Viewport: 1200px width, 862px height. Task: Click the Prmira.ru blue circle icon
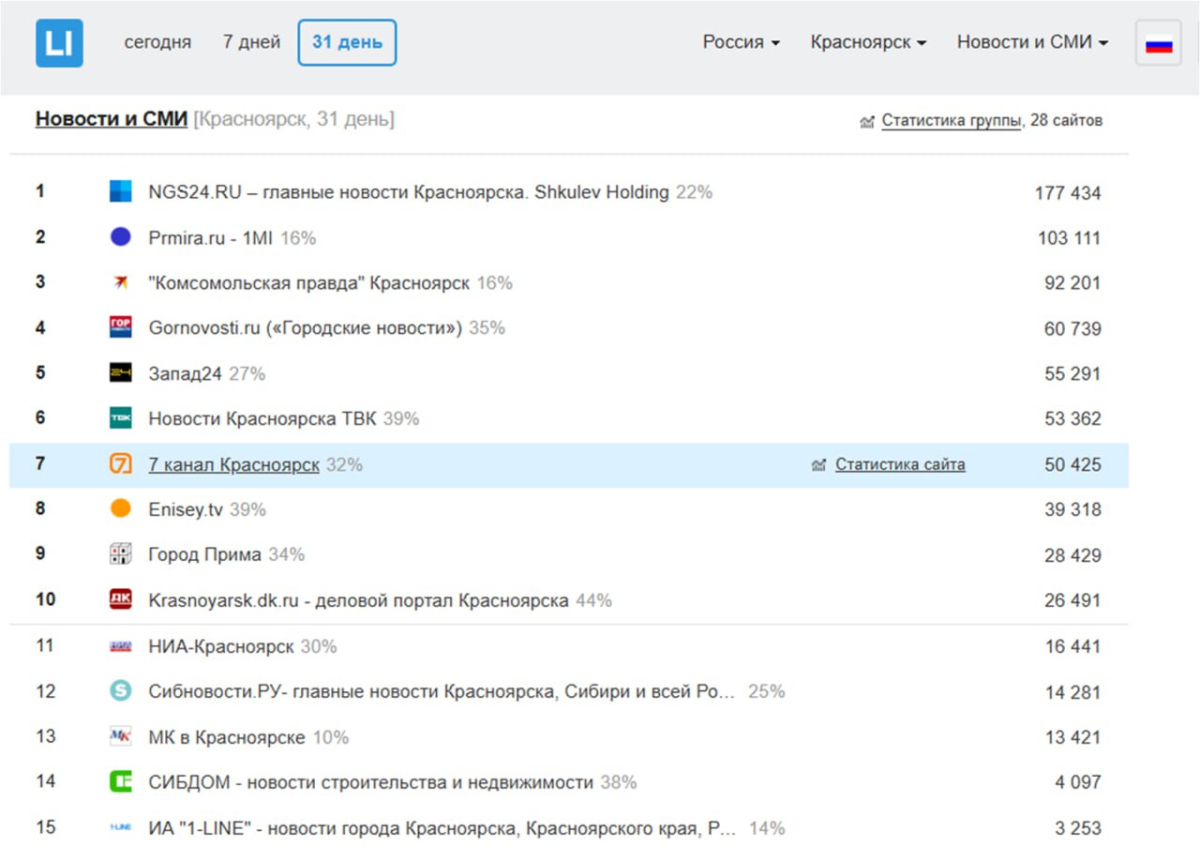(120, 238)
